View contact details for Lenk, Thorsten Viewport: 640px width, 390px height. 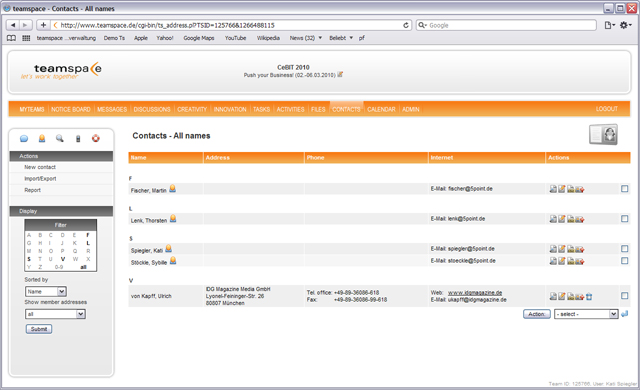tap(553, 219)
